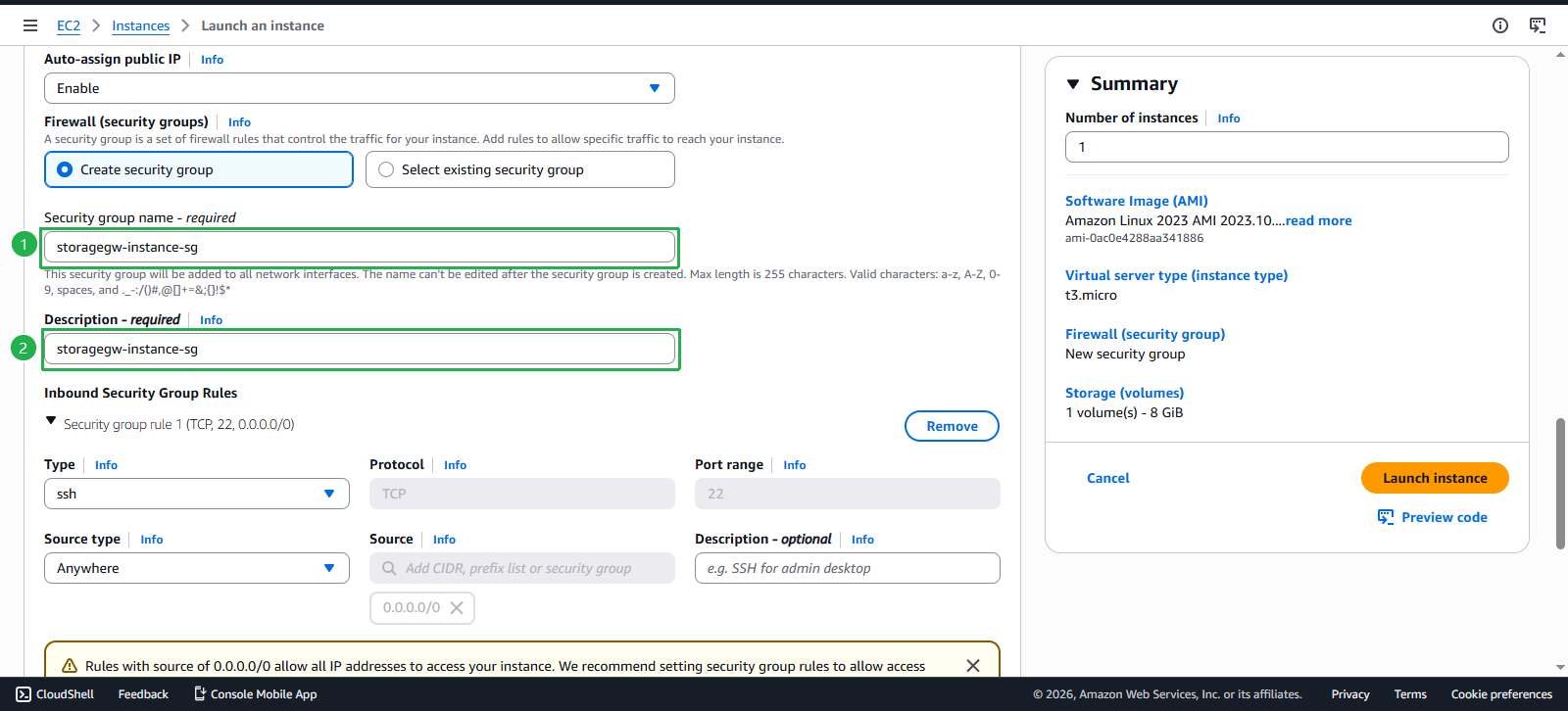Click Cancel in the Summary panel
This screenshot has height=711, width=1568.
tap(1108, 478)
